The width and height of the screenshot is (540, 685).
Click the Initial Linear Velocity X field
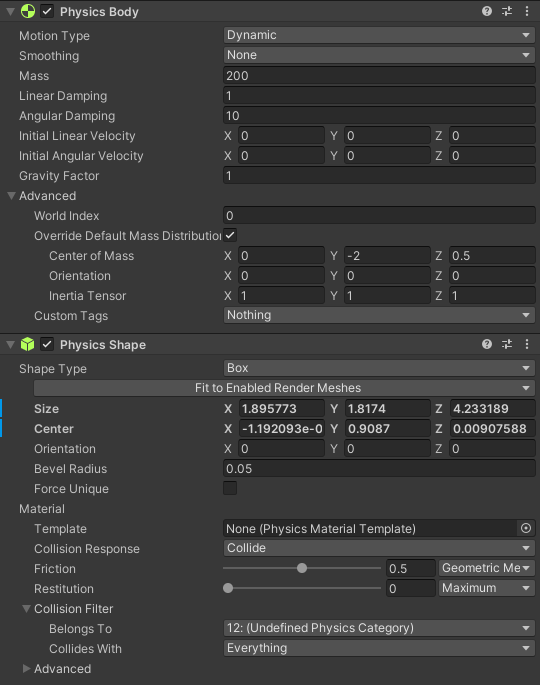[x=281, y=136]
